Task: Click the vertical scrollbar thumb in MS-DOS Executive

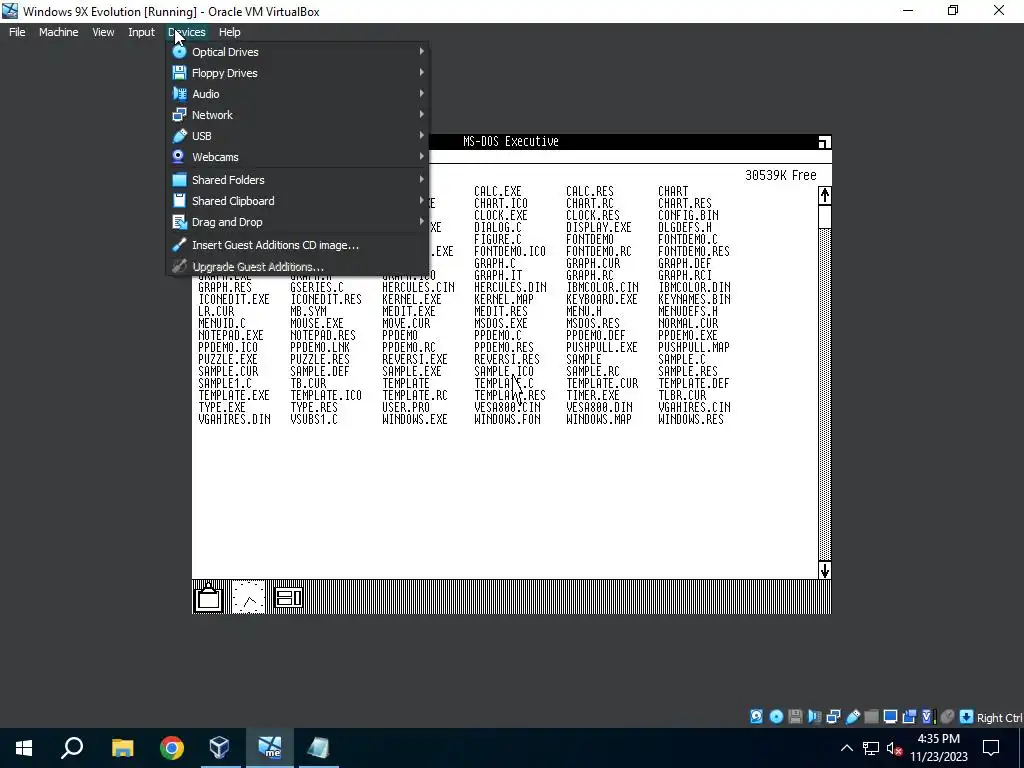Action: click(x=824, y=216)
